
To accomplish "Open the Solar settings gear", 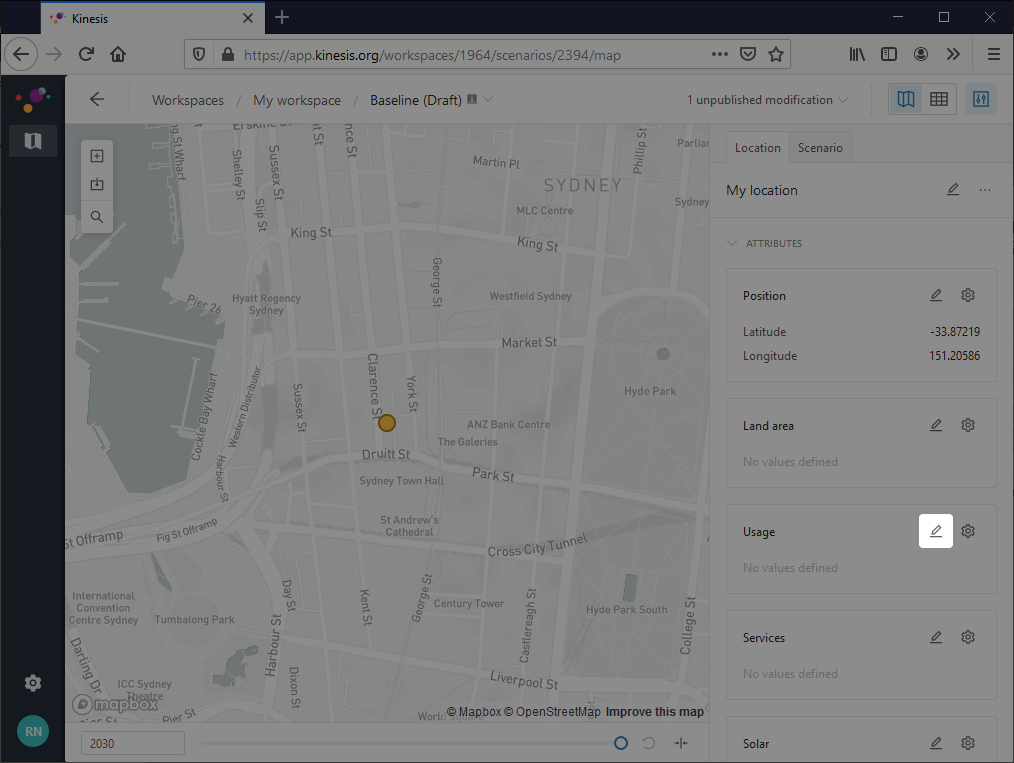I will pyautogui.click(x=968, y=743).
